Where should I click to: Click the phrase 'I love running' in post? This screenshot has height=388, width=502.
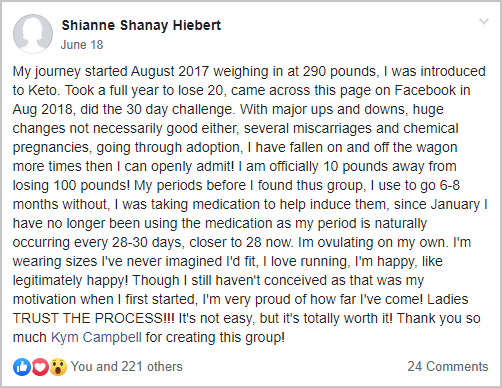tap(307, 261)
